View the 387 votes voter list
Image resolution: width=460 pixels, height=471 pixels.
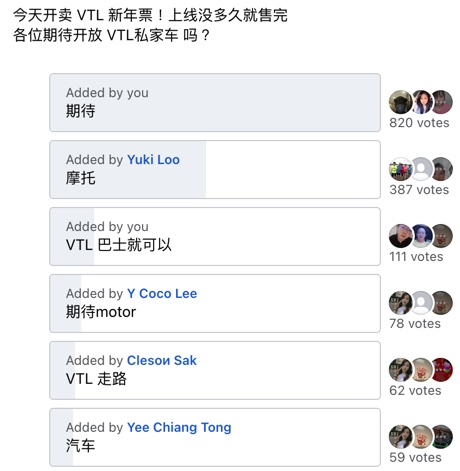[x=419, y=190]
